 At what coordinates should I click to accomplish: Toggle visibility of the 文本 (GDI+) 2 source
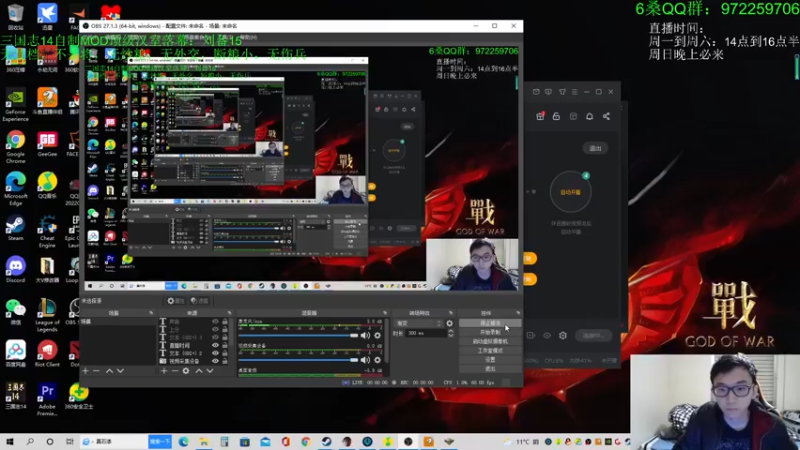click(215, 353)
